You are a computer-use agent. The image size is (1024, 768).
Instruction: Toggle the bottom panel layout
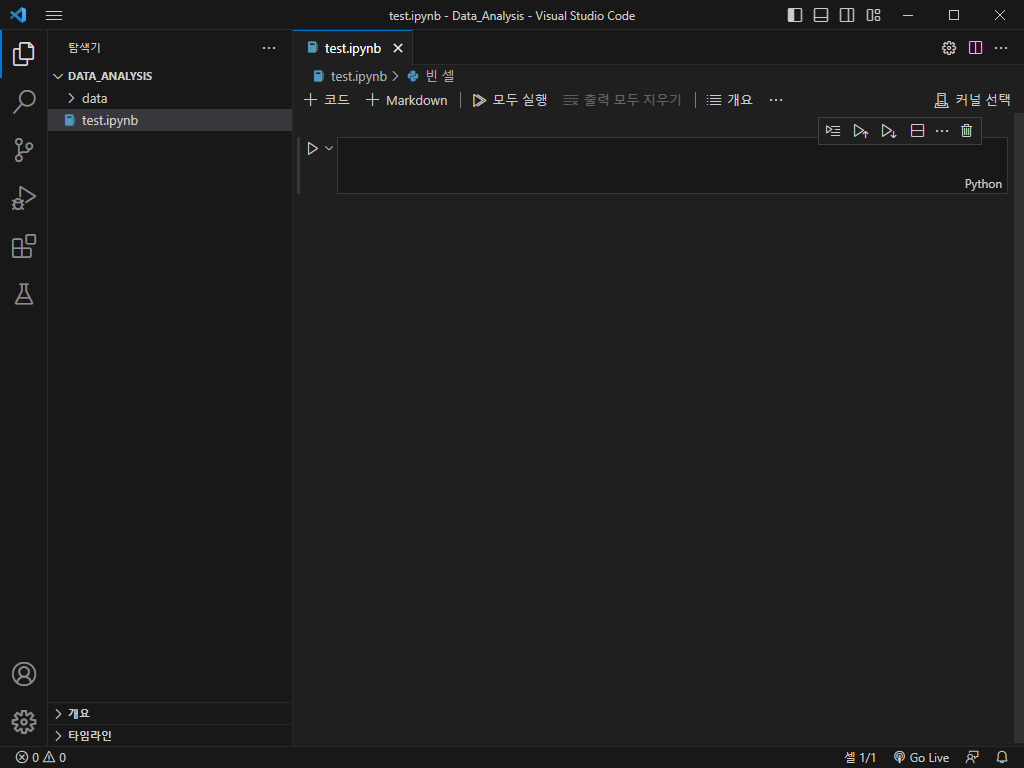[x=821, y=15]
